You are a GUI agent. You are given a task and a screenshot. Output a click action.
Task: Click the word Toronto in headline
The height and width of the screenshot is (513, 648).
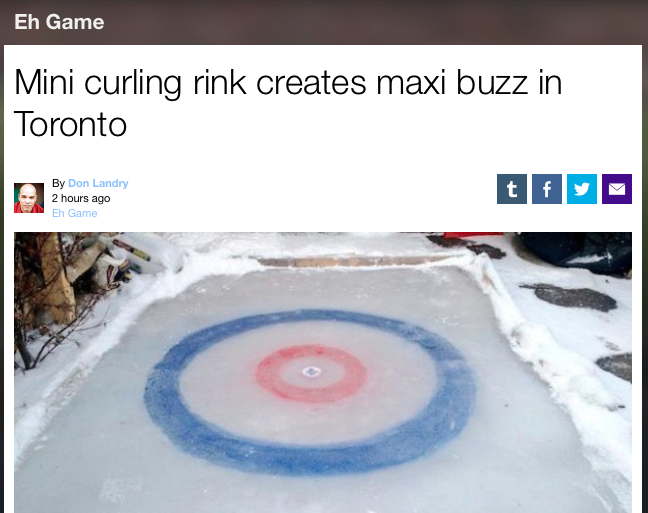70,124
